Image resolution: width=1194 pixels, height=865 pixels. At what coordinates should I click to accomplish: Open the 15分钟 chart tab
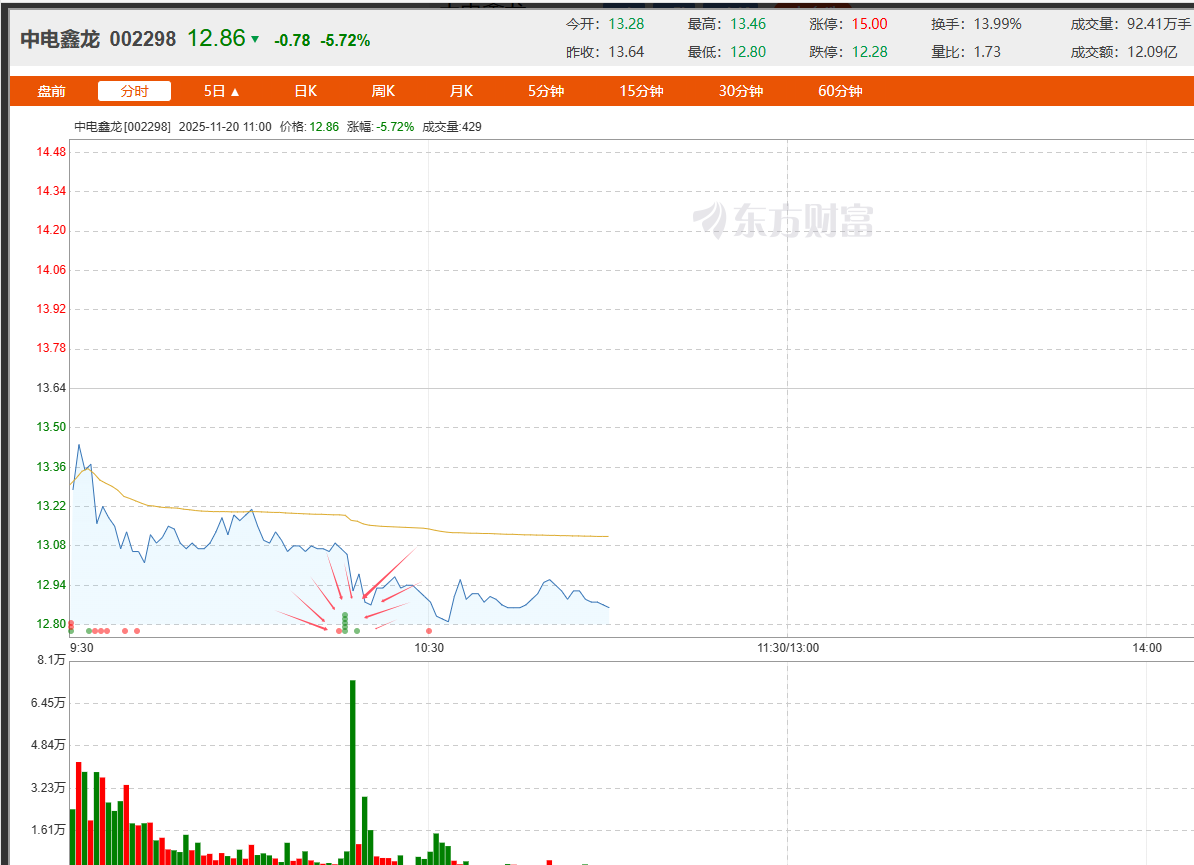641,91
